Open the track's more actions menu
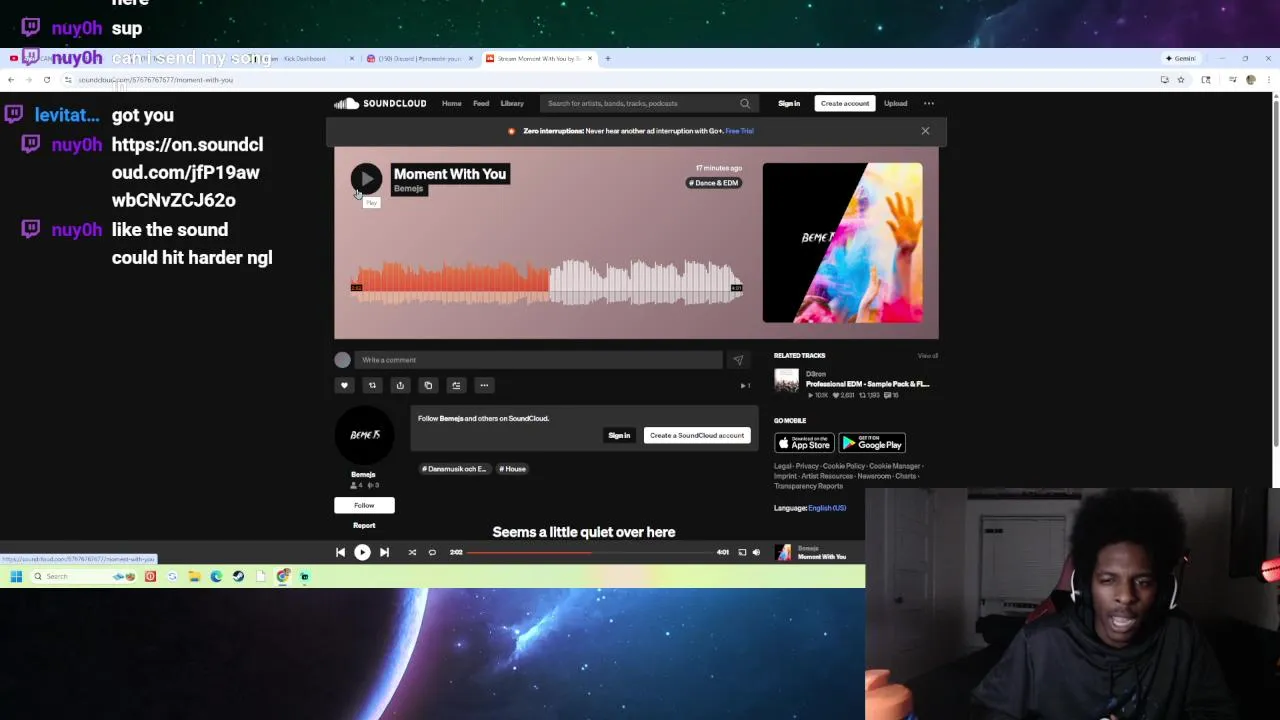 click(484, 385)
